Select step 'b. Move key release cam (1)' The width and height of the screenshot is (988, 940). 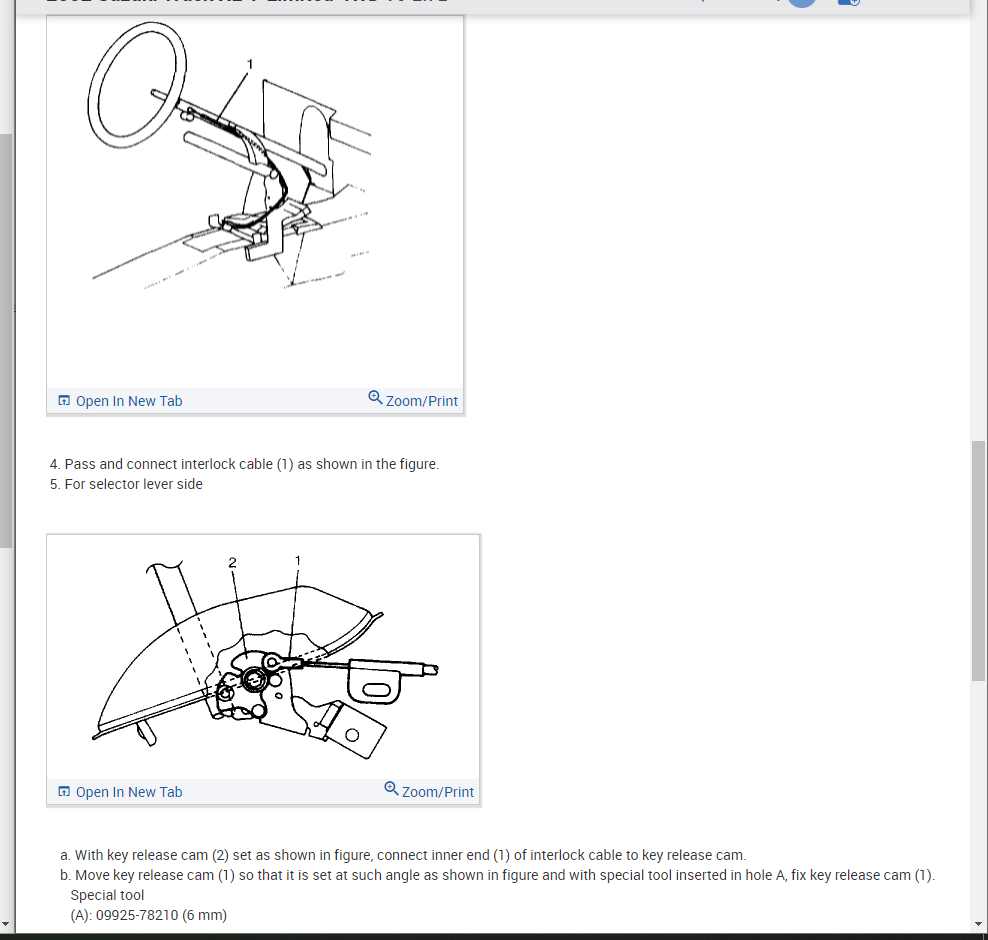click(x=498, y=876)
